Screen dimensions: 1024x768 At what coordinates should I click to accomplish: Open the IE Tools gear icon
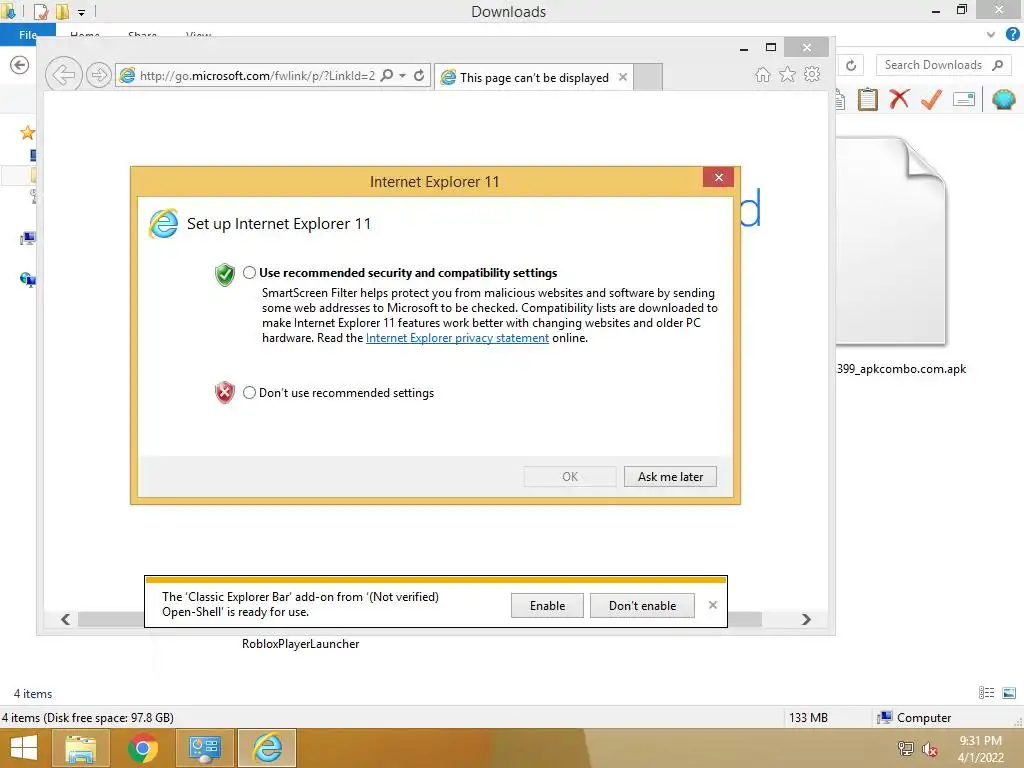tap(812, 74)
